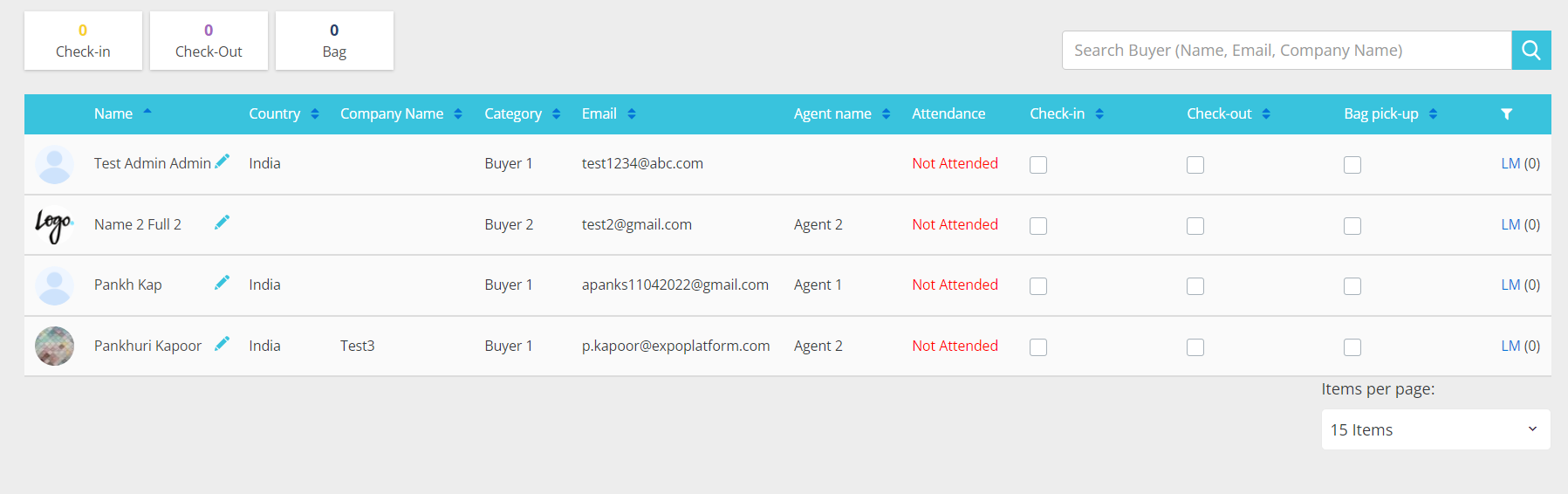Open the 15 Items per page dropdown
This screenshot has width=1568, height=494.
click(x=1435, y=429)
